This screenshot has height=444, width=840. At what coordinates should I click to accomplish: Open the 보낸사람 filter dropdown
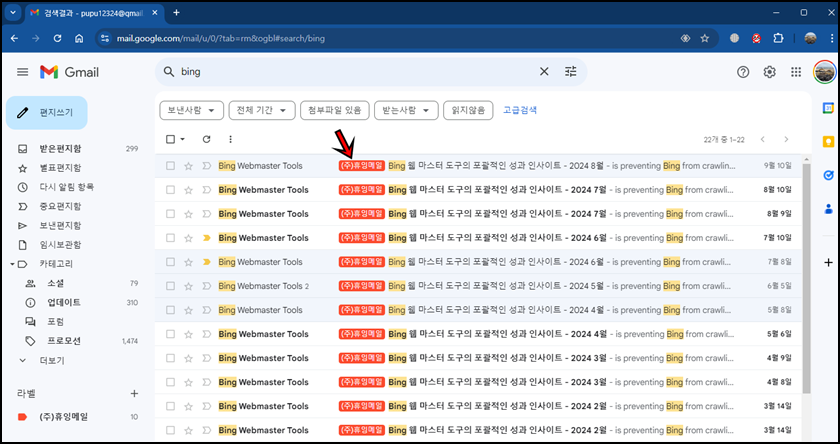191,110
